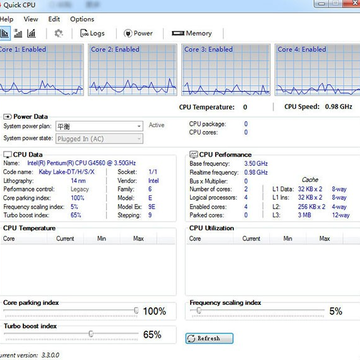Viewport: 360px width, 360px height.
Task: Open the Power toolbar item
Action: coord(138,33)
